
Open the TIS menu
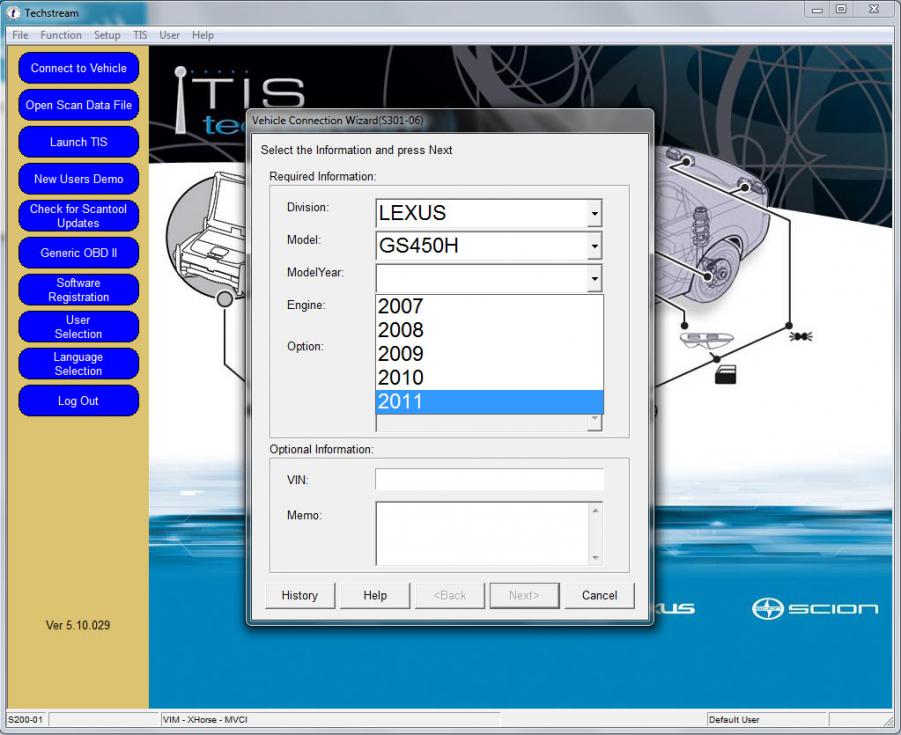tap(140, 35)
